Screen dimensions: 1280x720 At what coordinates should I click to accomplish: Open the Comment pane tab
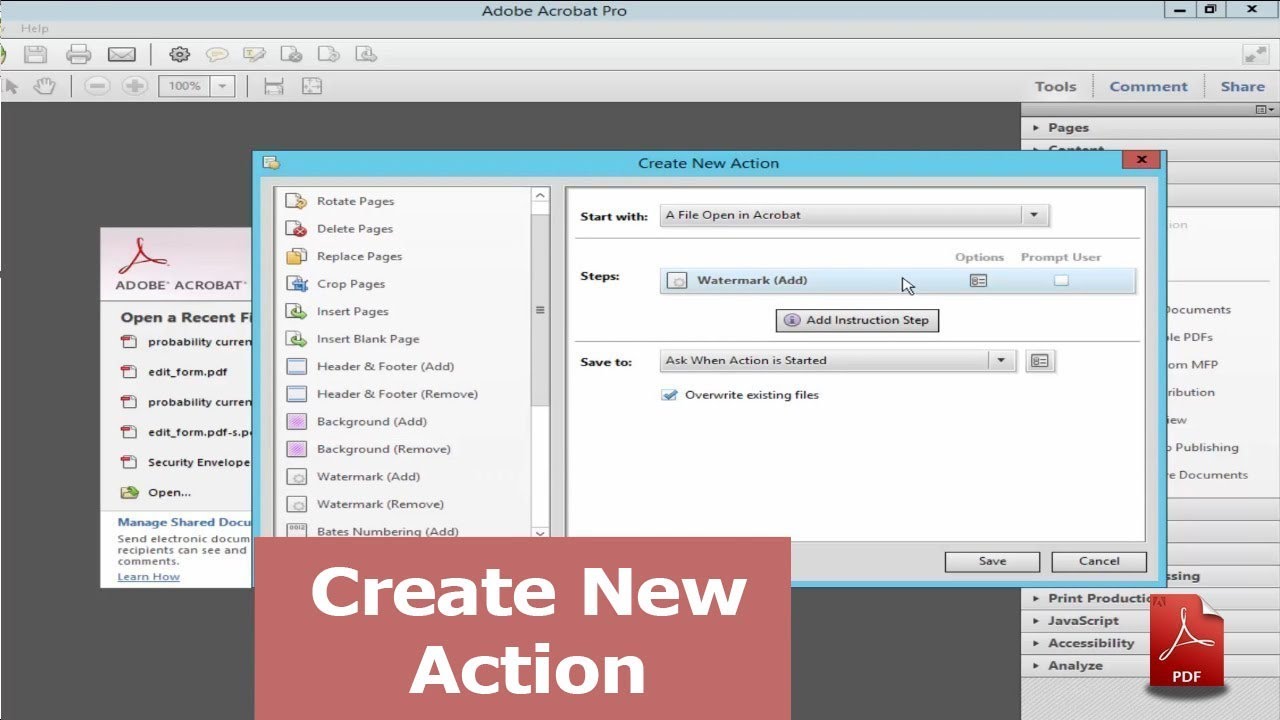(x=1148, y=87)
